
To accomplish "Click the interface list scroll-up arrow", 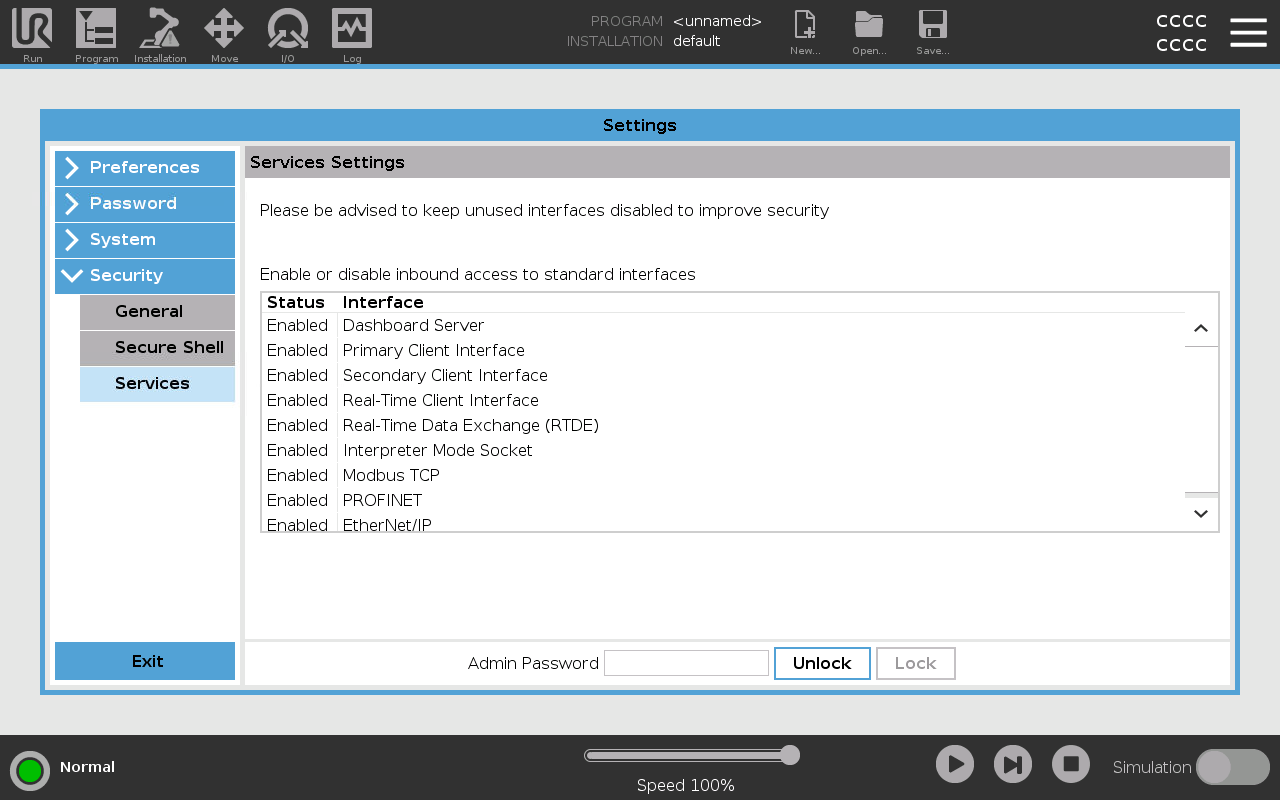I will tap(1201, 328).
